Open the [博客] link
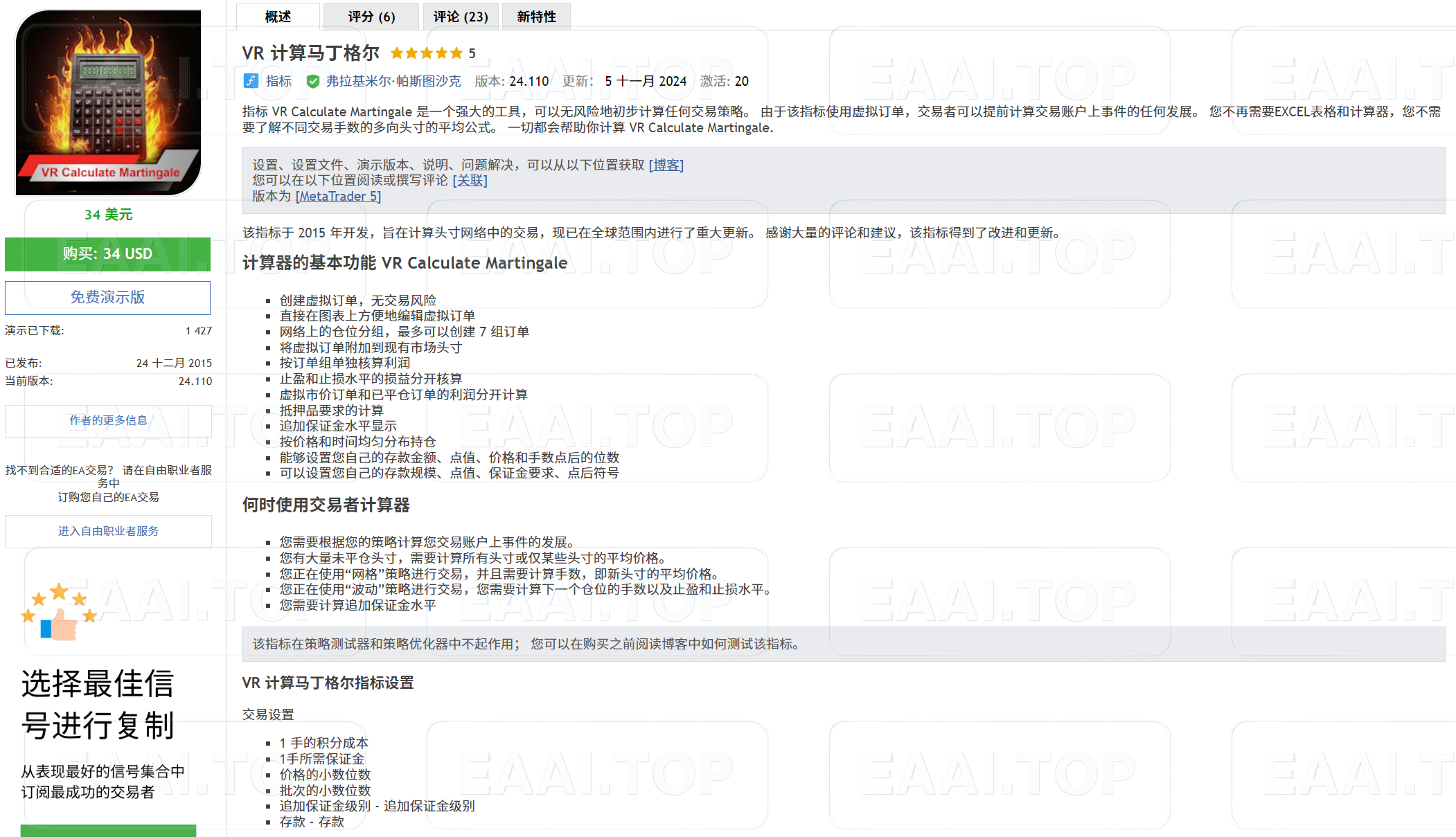This screenshot has height=837, width=1456. click(666, 165)
